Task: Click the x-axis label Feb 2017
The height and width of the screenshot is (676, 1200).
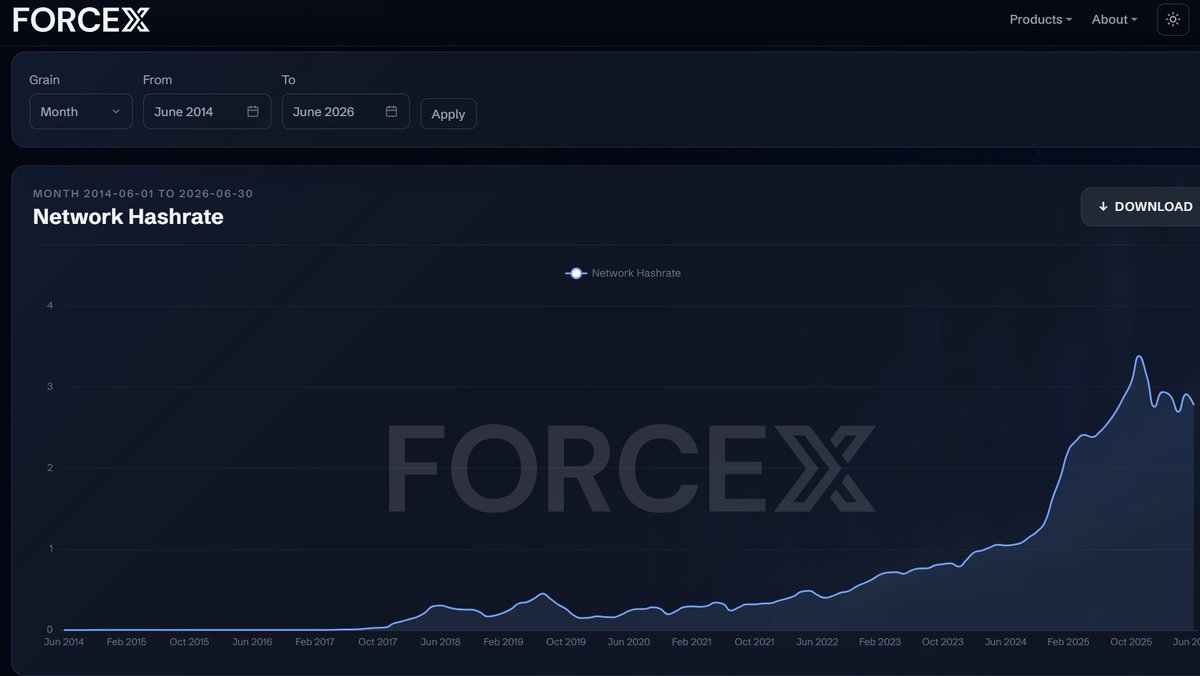Action: (316, 642)
